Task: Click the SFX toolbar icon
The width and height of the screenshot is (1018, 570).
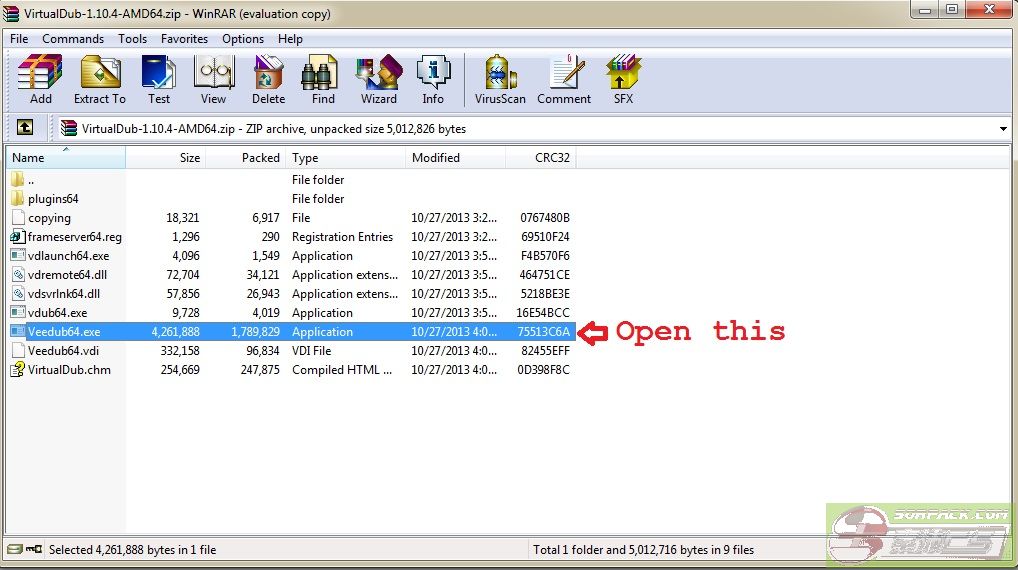Action: [x=623, y=80]
